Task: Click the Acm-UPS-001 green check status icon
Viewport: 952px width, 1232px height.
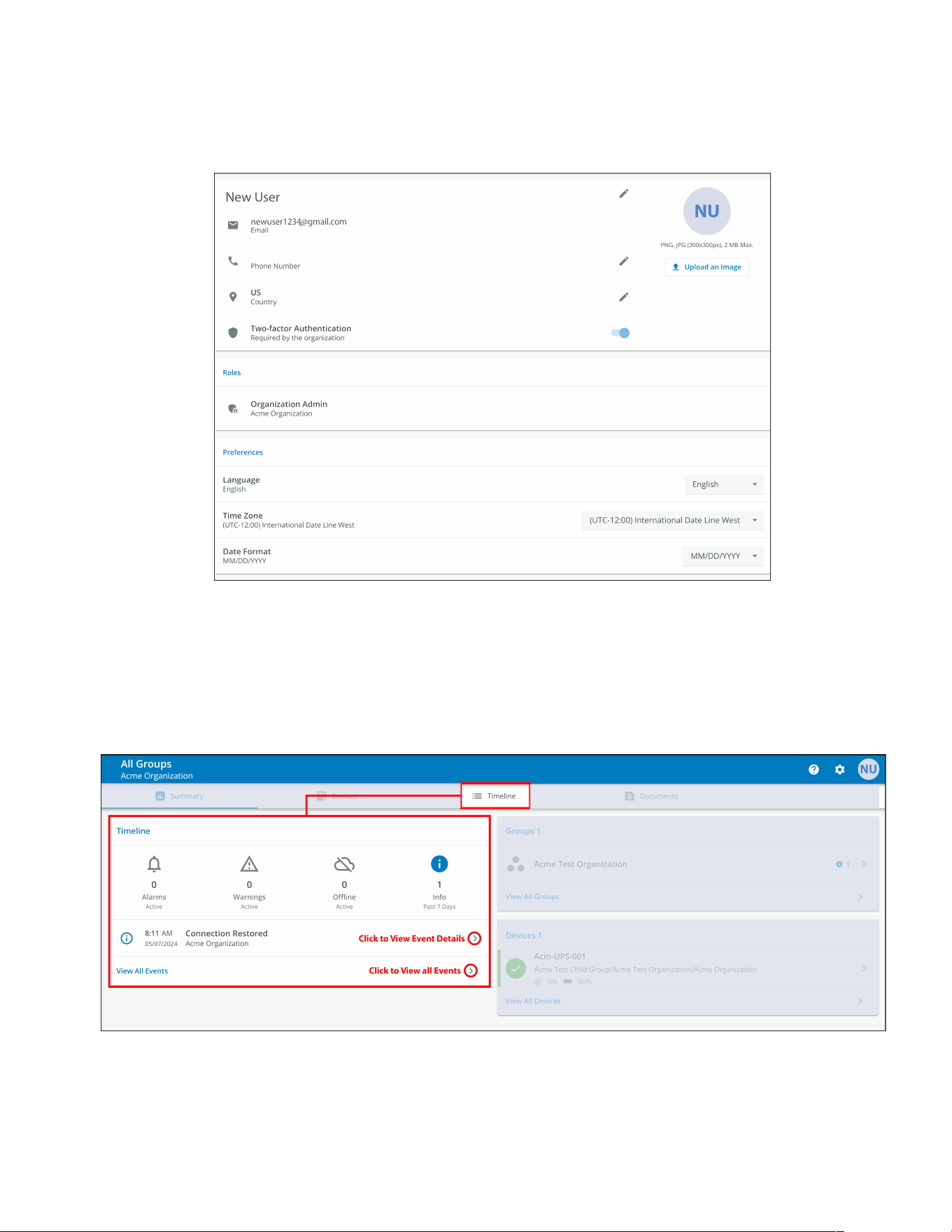Action: [516, 968]
